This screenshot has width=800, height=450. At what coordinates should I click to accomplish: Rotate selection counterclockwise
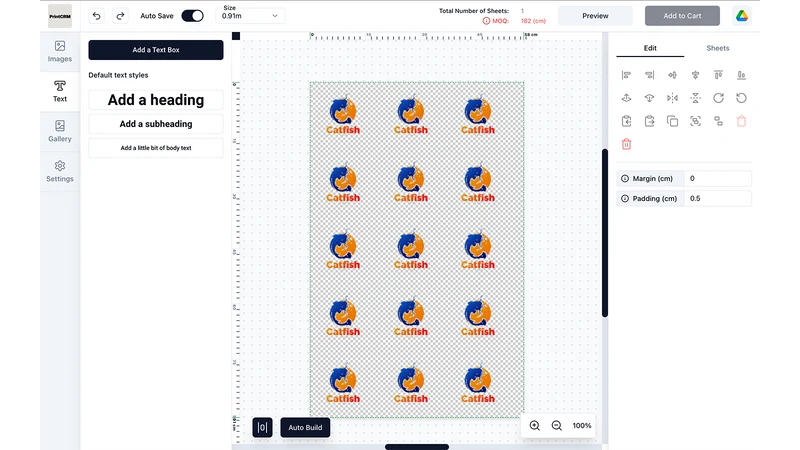[x=741, y=98]
